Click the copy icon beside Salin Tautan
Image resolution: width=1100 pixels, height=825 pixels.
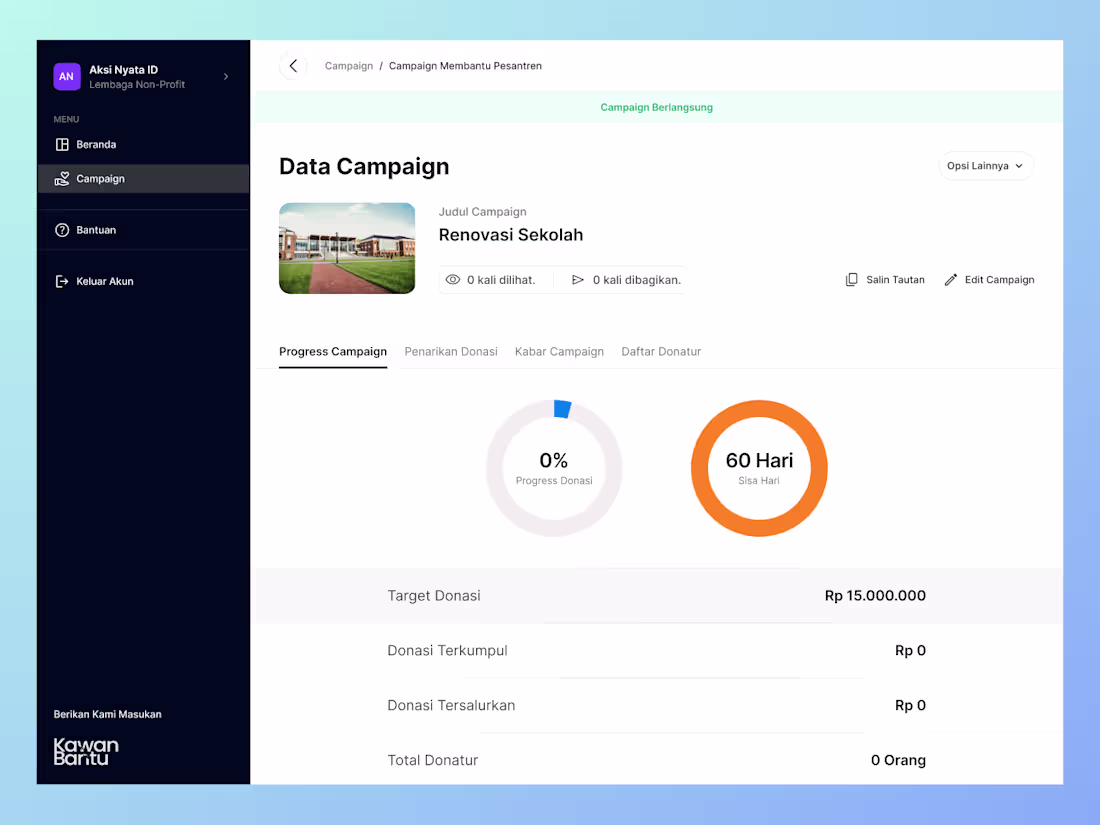pos(851,279)
